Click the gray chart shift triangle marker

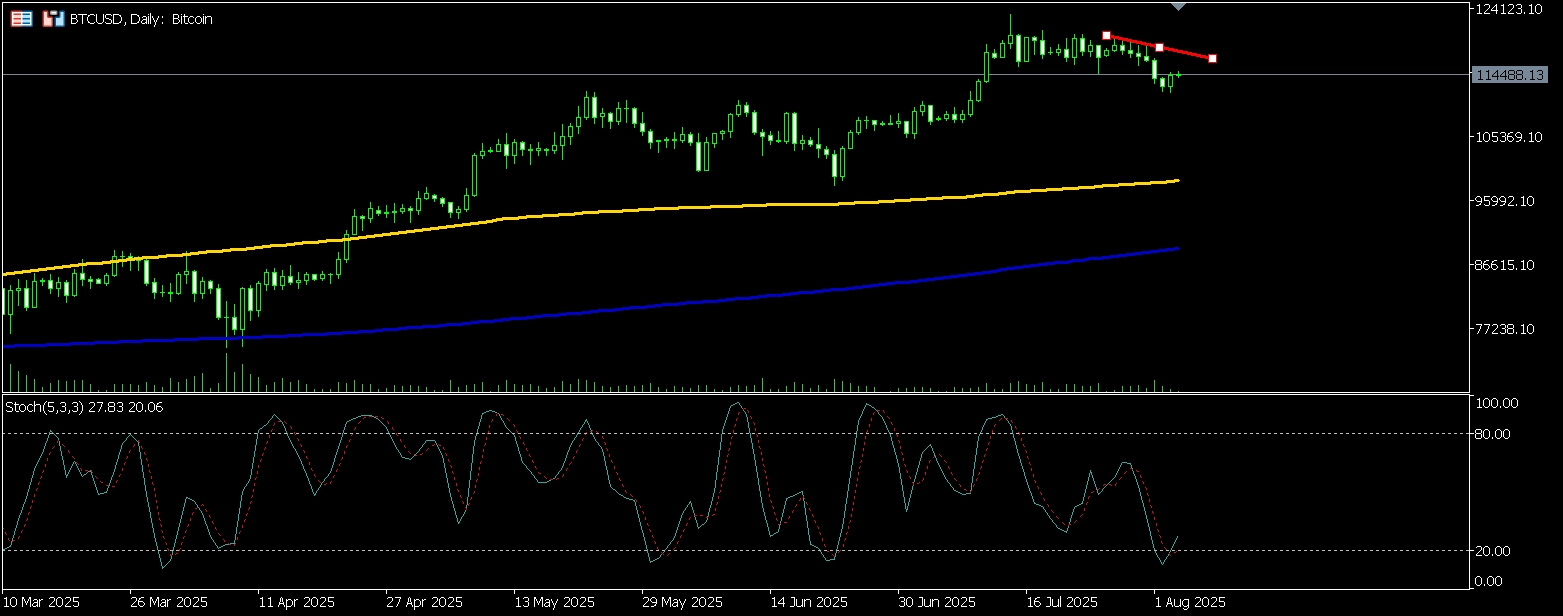pos(1179,7)
